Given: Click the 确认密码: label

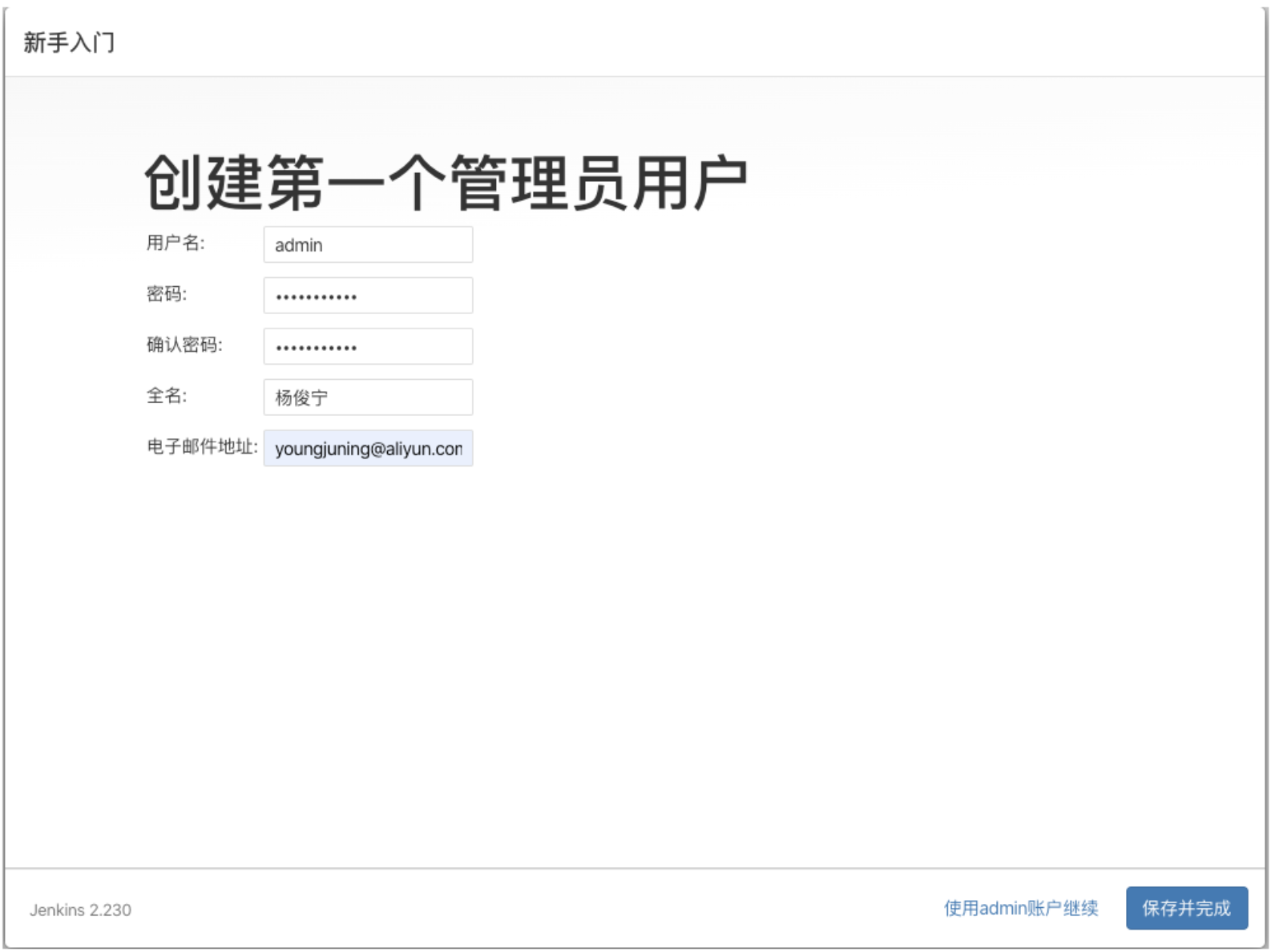Looking at the screenshot, I should click(x=184, y=345).
